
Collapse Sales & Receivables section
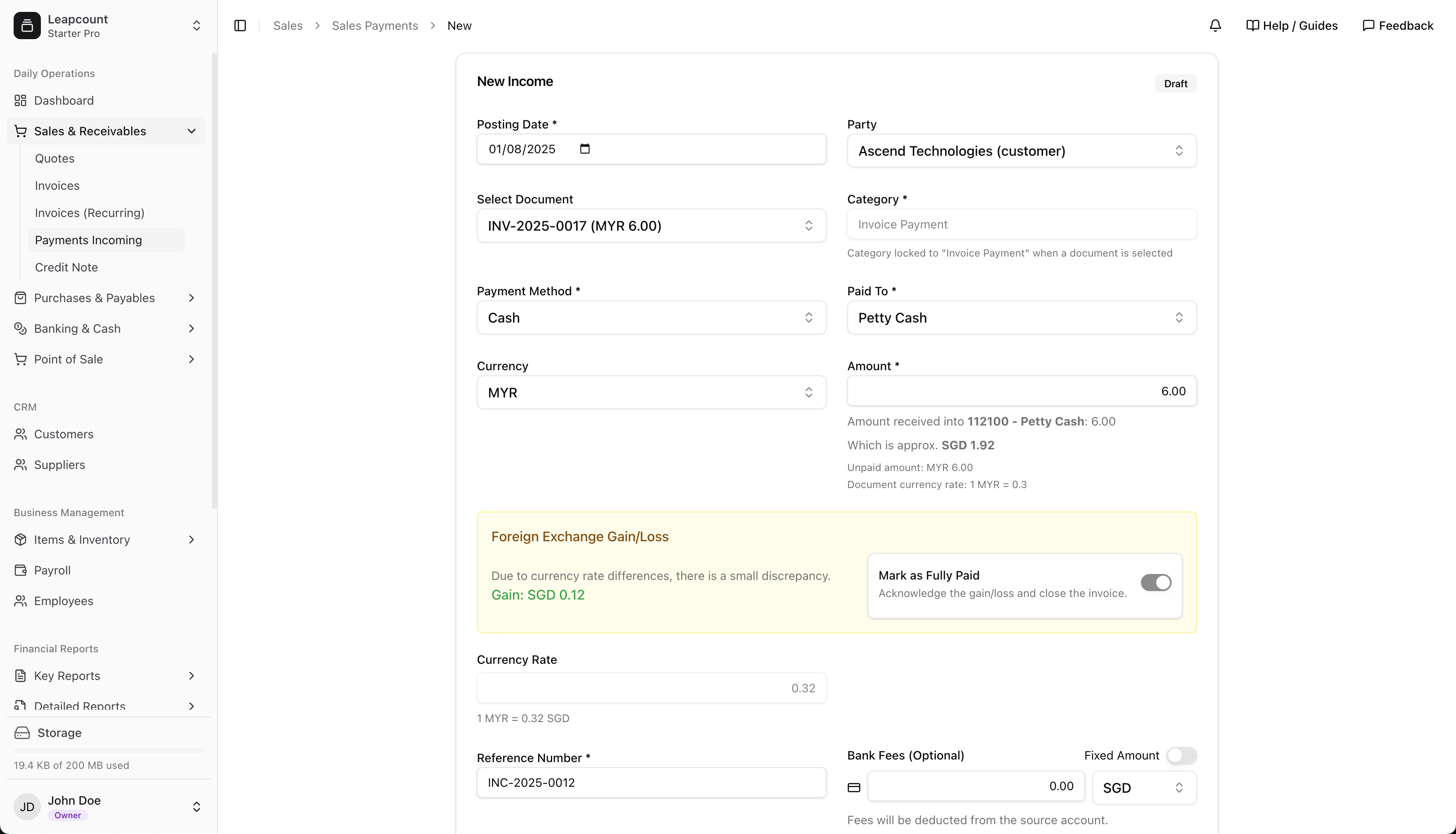coord(106,131)
